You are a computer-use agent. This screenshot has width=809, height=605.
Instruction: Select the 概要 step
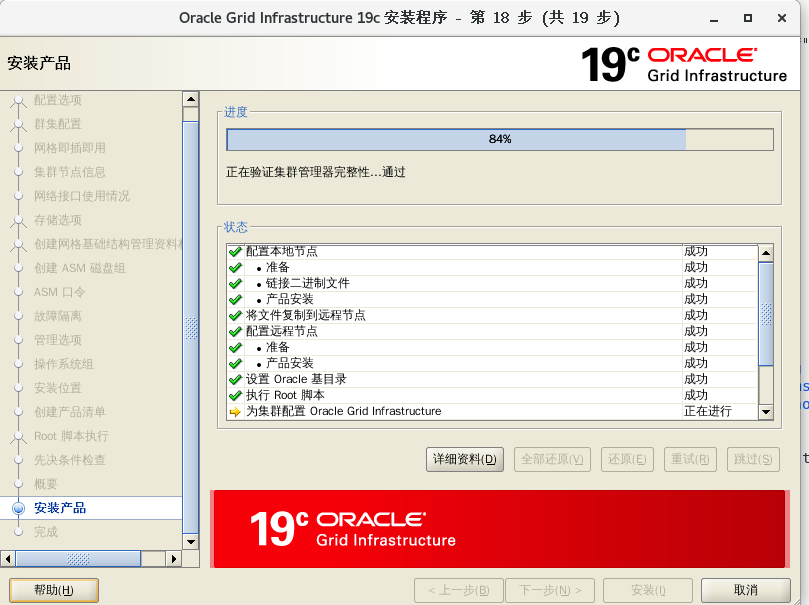(45, 484)
